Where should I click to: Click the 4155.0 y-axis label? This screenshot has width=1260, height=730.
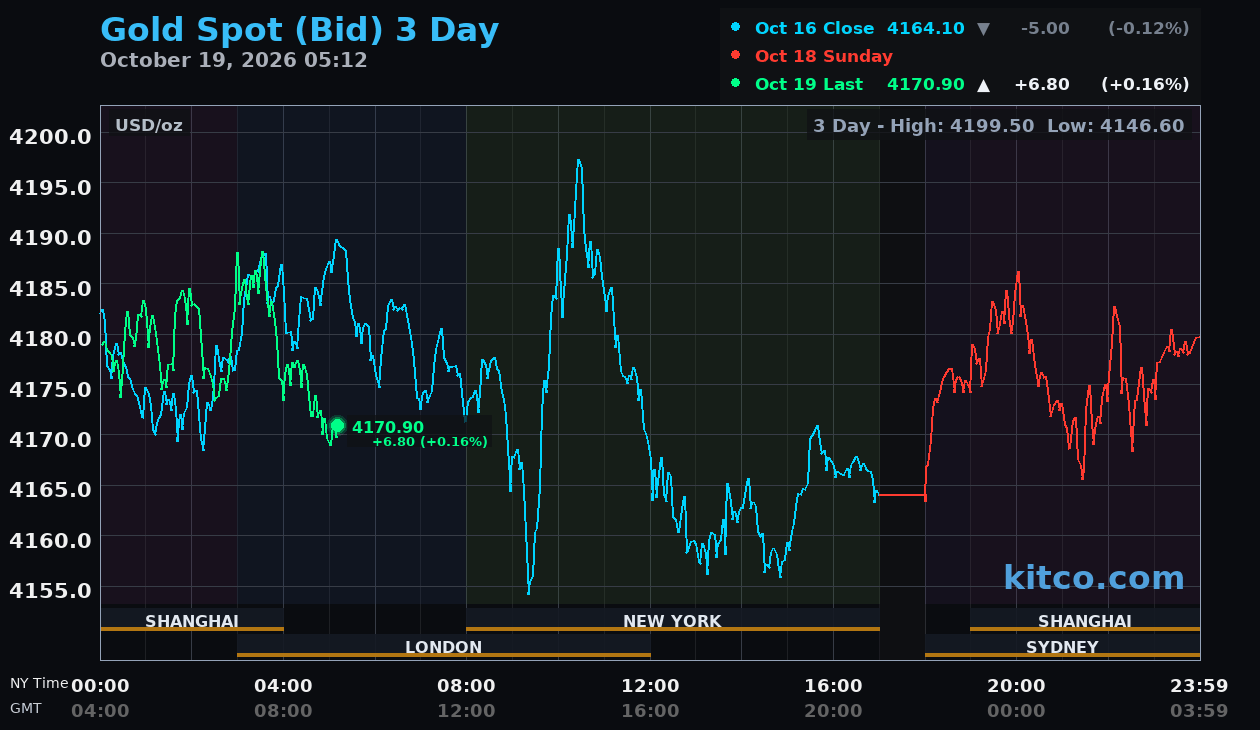[50, 590]
